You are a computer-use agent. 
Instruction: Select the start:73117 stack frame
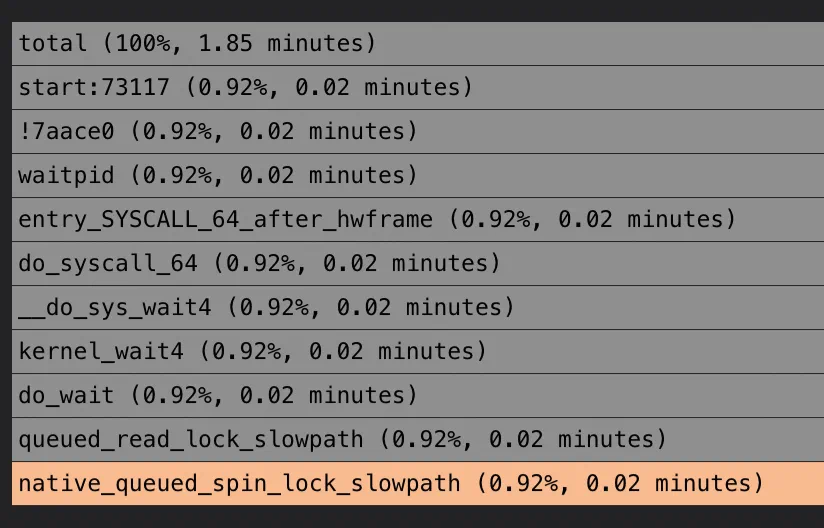tap(412, 87)
